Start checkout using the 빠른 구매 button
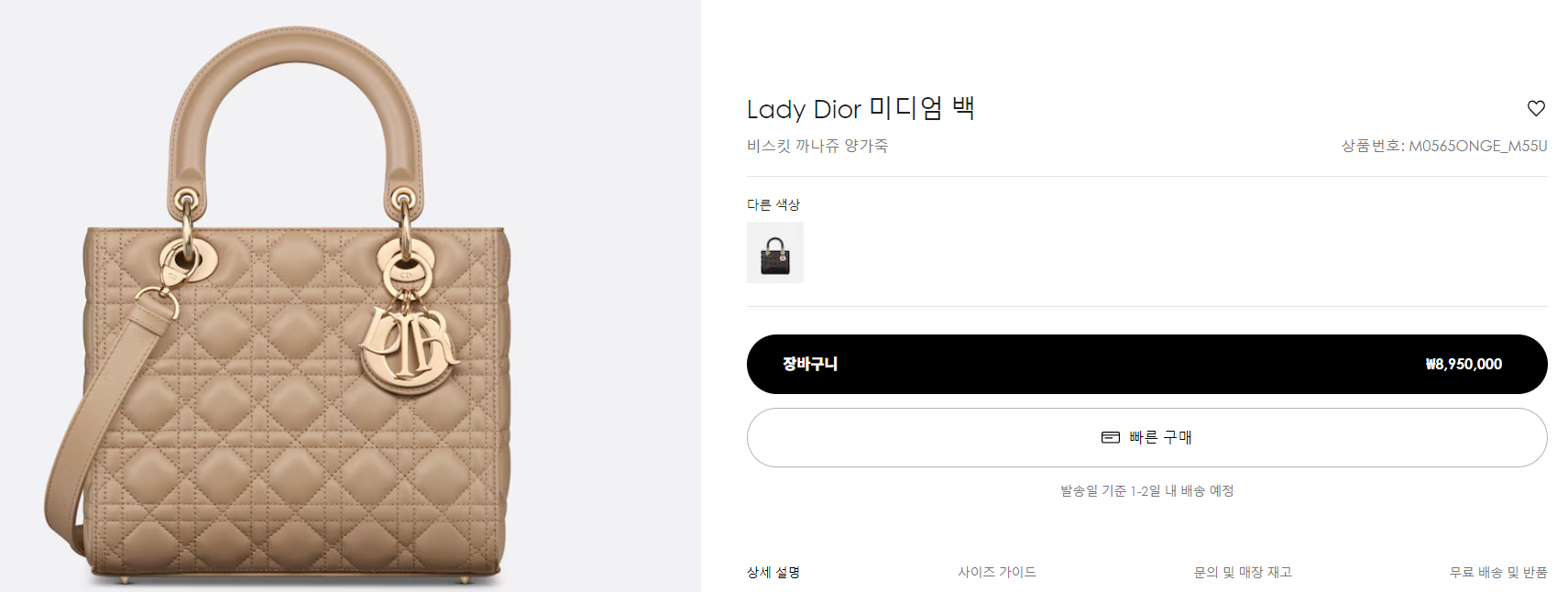1568x592 pixels. pos(1146,437)
